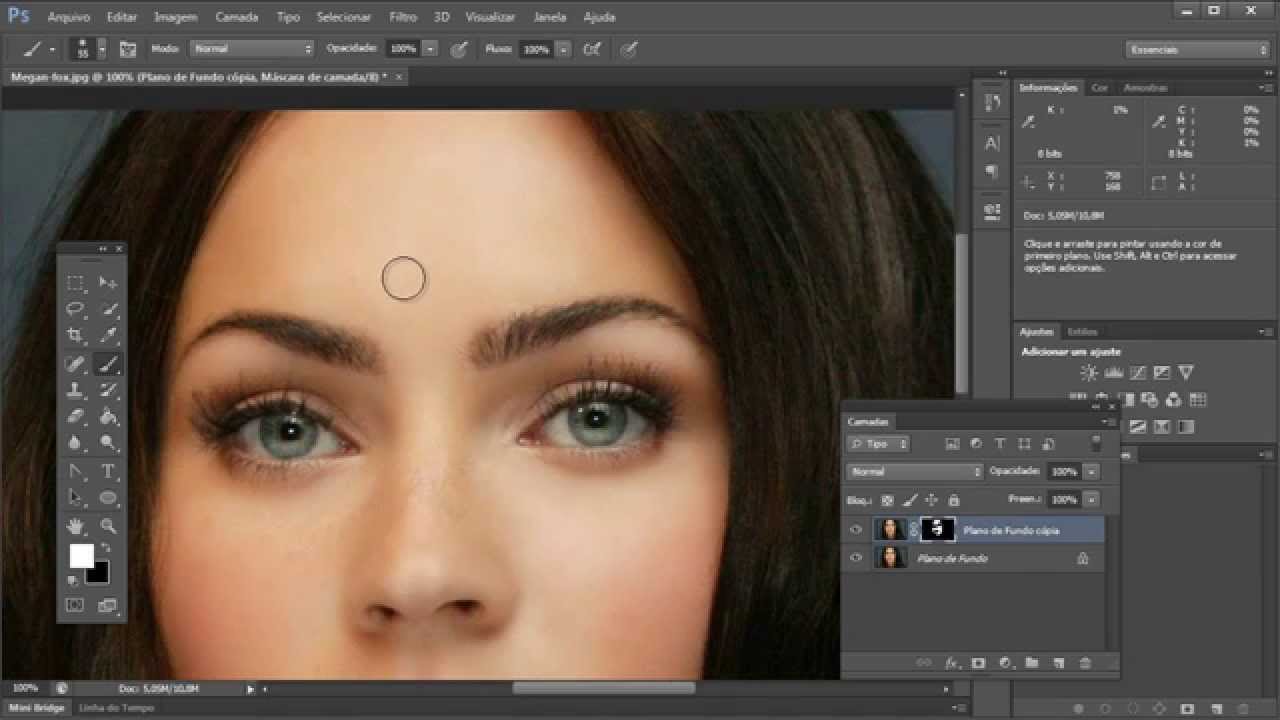Pick the Horizontal Type tool
Viewport: 1280px width, 720px height.
108,471
